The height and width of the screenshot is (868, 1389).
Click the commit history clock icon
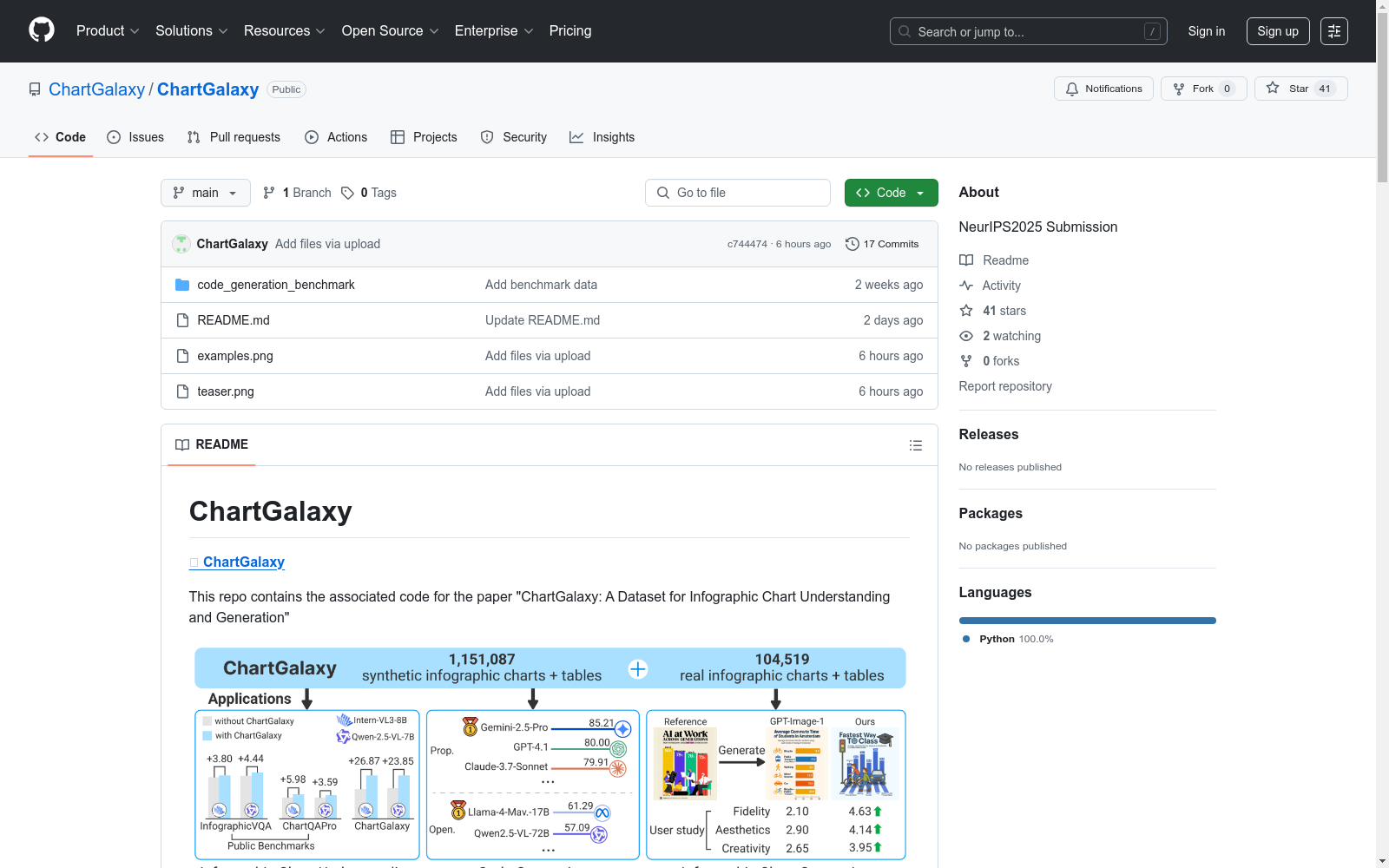[852, 244]
